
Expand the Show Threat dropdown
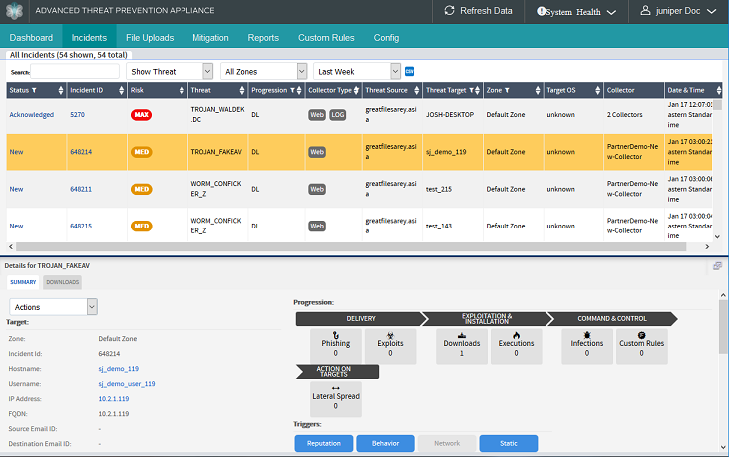170,72
